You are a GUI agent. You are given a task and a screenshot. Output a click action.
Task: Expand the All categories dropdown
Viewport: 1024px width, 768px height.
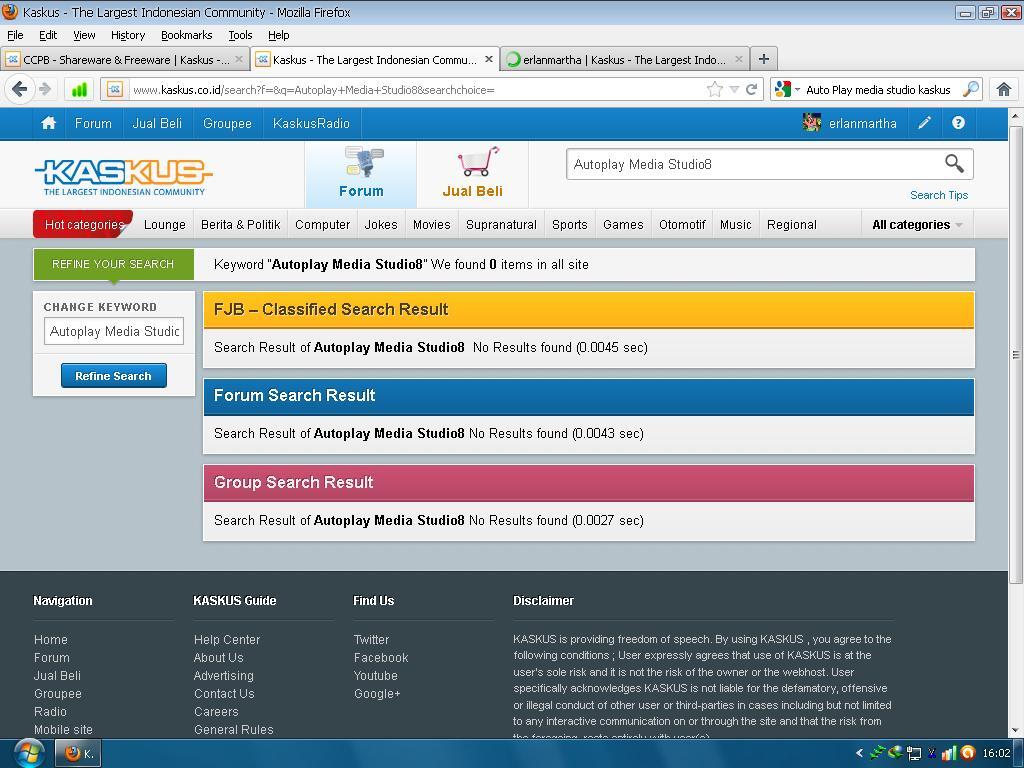[918, 225]
